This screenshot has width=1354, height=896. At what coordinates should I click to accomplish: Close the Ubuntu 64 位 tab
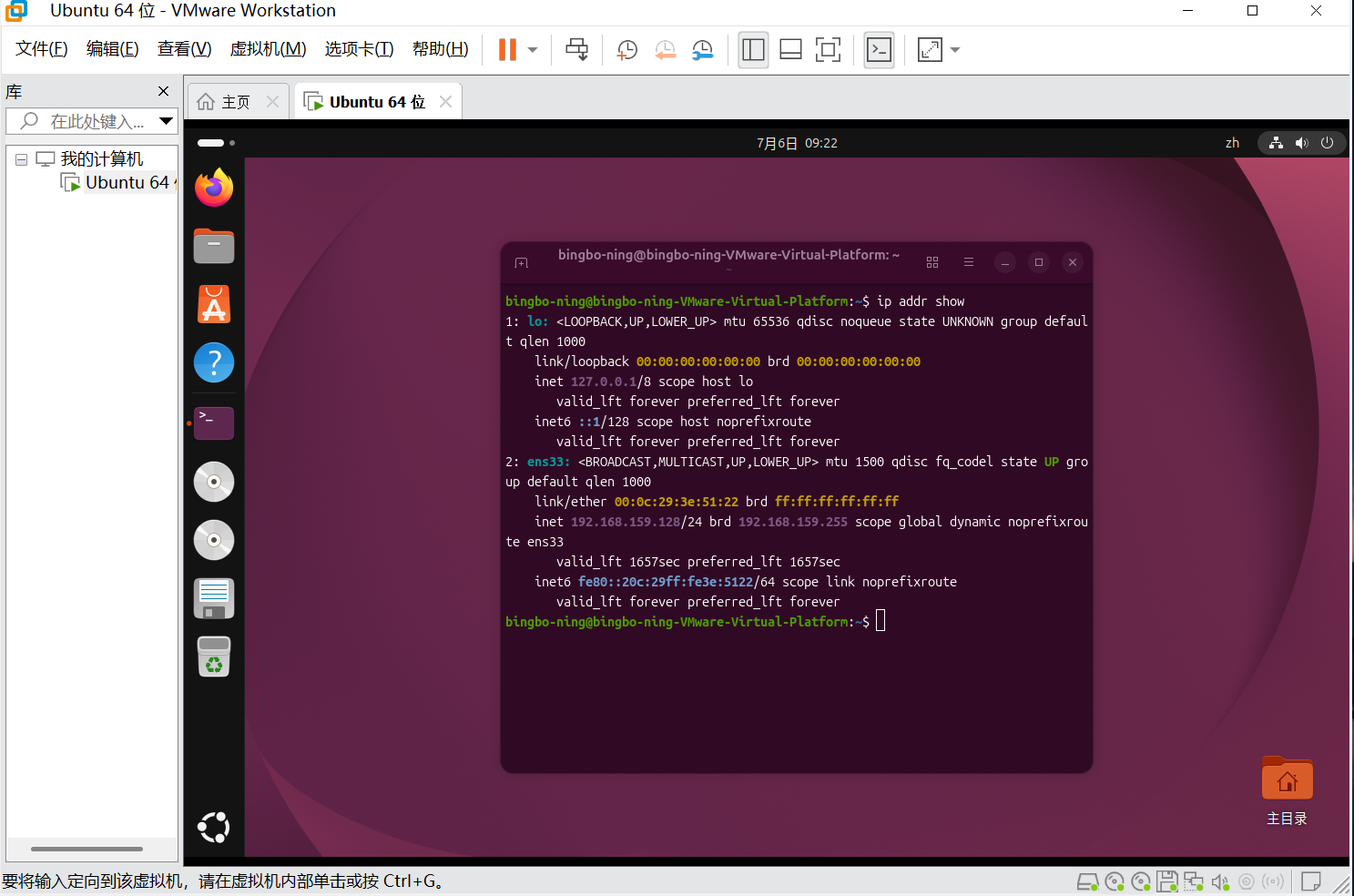tap(446, 102)
